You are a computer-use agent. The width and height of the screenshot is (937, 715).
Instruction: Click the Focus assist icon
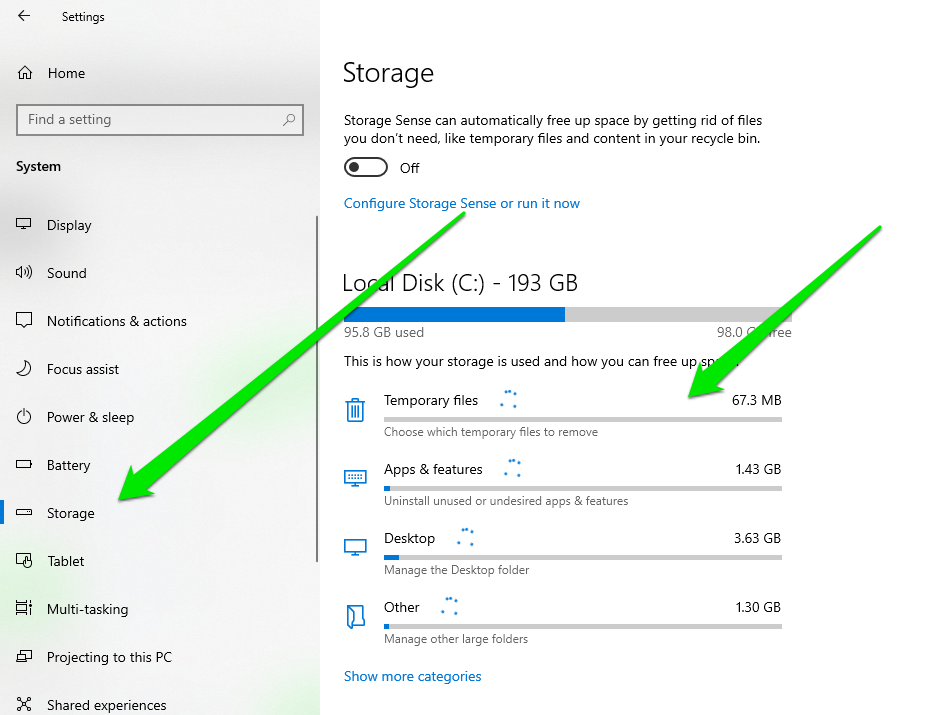tap(22, 369)
